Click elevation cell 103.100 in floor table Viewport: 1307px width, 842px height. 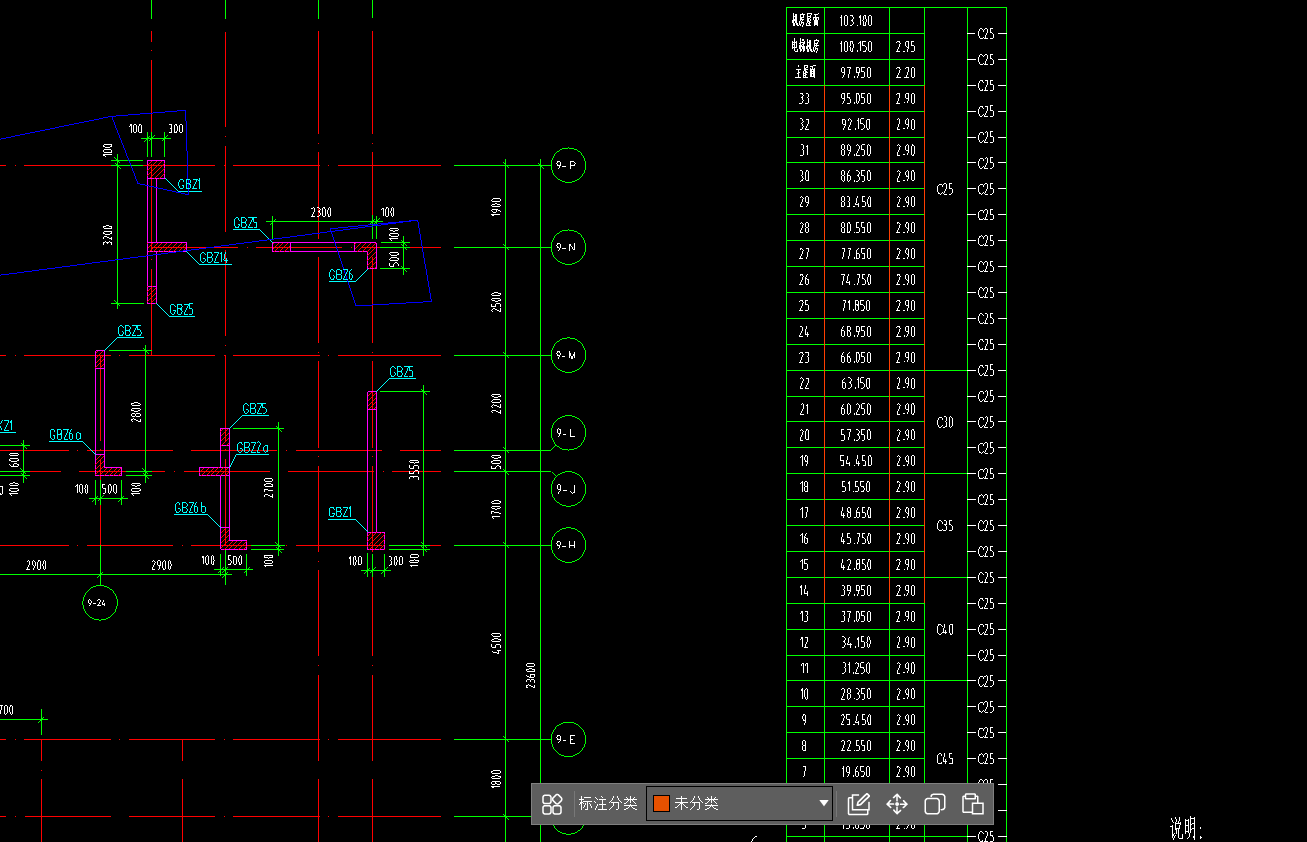coord(856,21)
